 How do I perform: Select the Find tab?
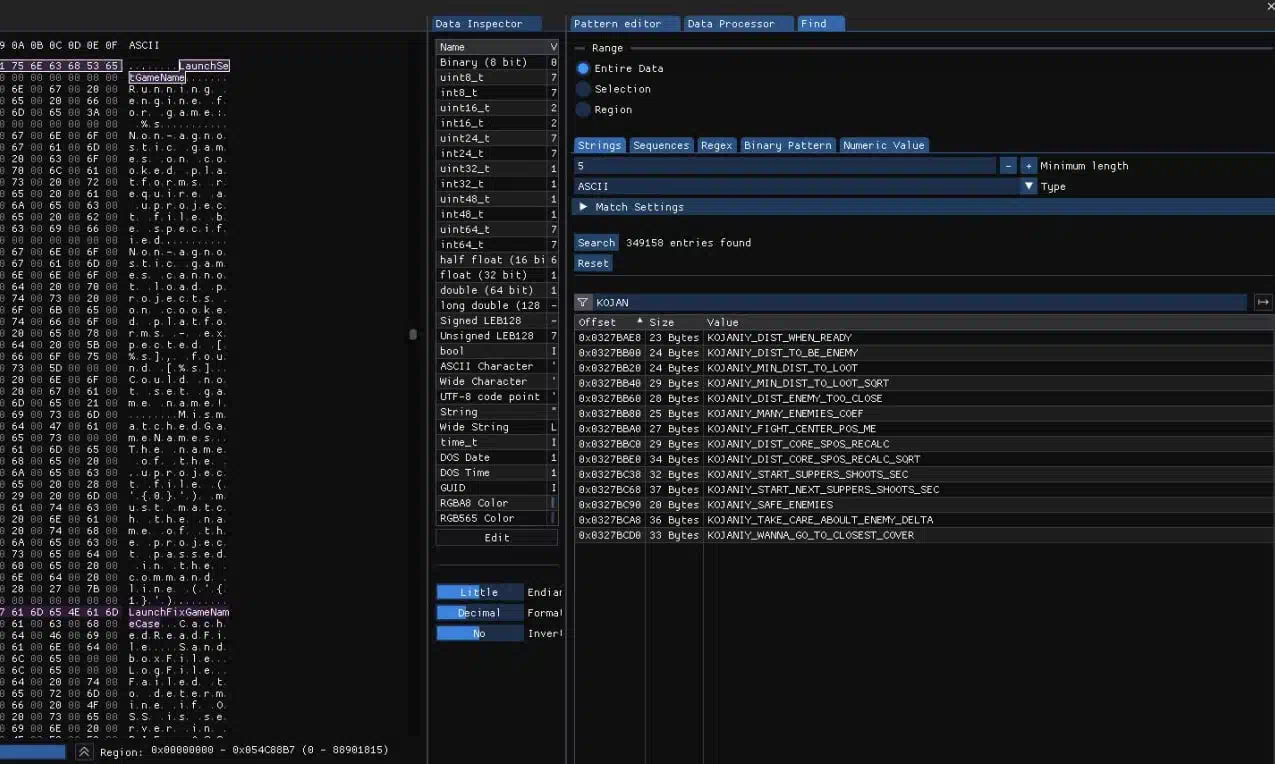[820, 24]
